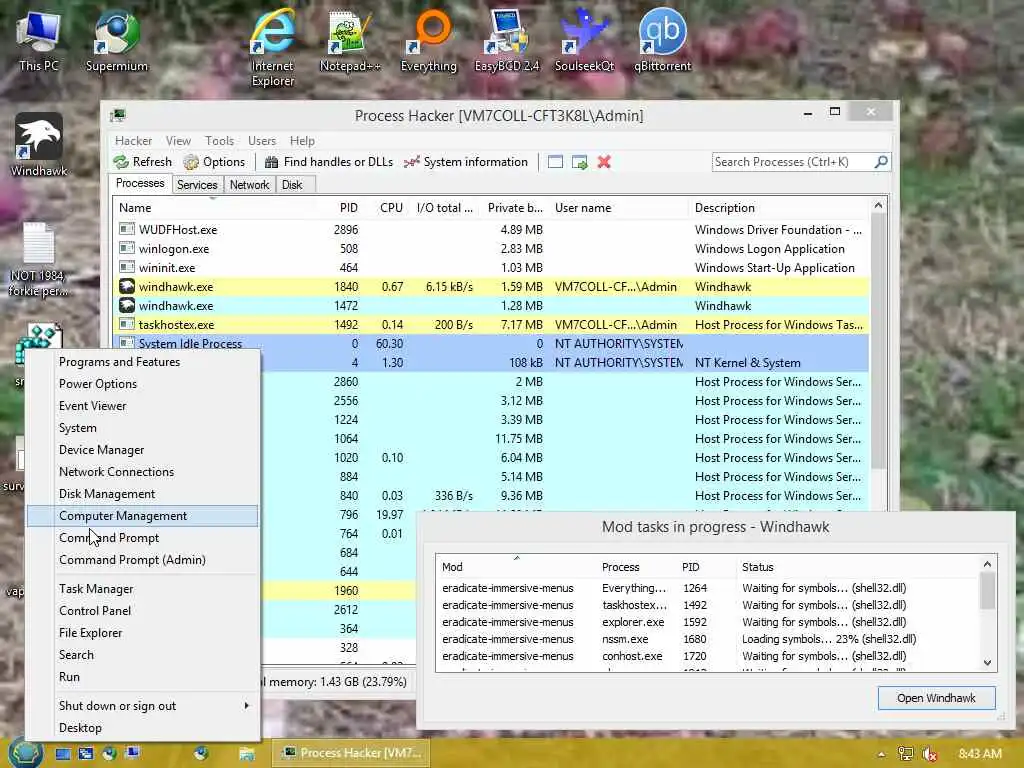Screen dimensions: 1024x768
Task: Open the Supermium browser shortcut
Action: point(116,41)
